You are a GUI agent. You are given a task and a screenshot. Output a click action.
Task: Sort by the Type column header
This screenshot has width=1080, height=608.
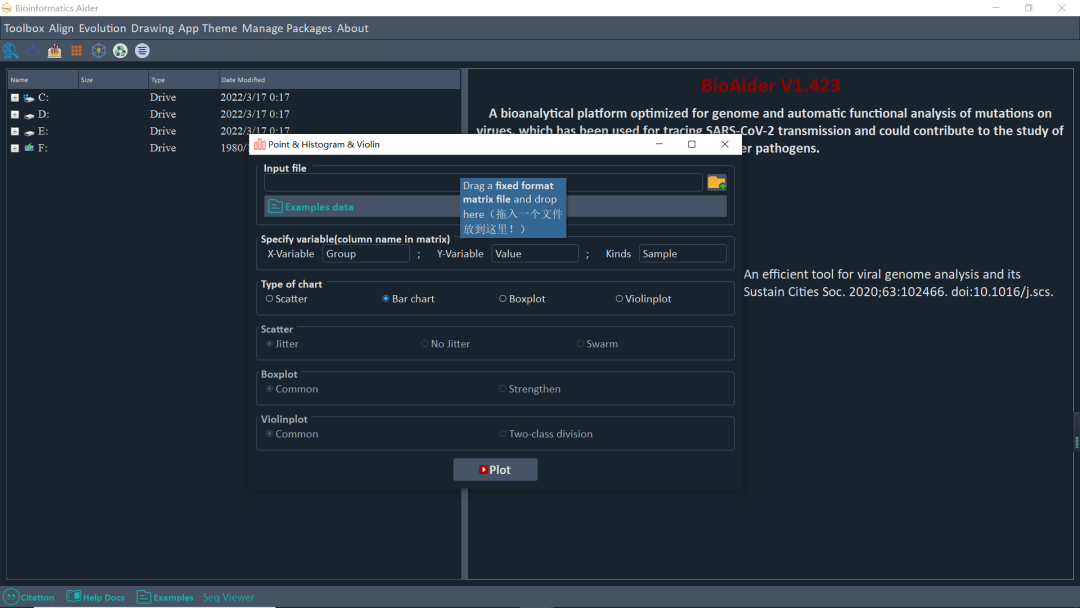(183, 80)
